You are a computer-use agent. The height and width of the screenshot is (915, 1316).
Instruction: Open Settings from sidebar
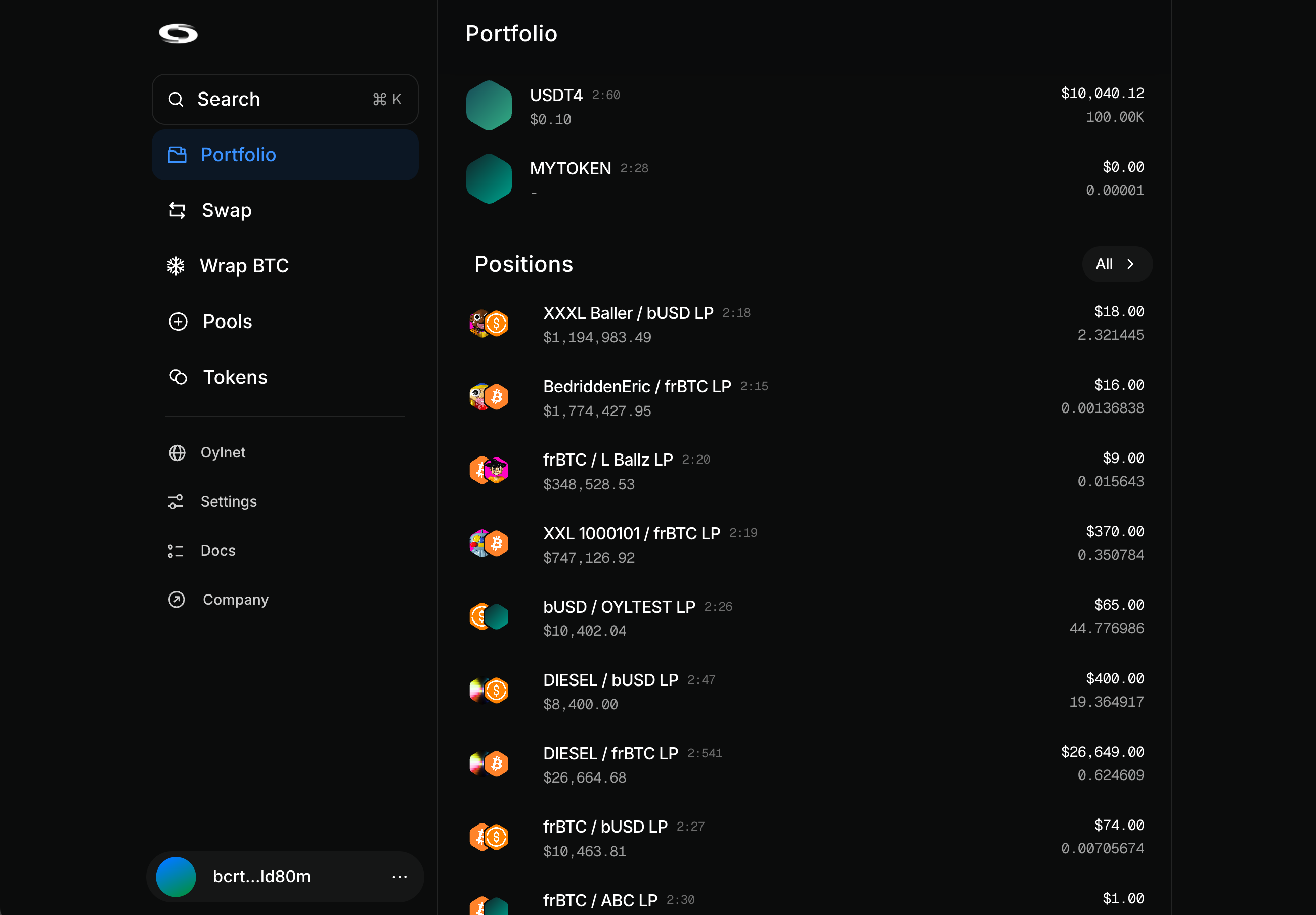tap(229, 501)
